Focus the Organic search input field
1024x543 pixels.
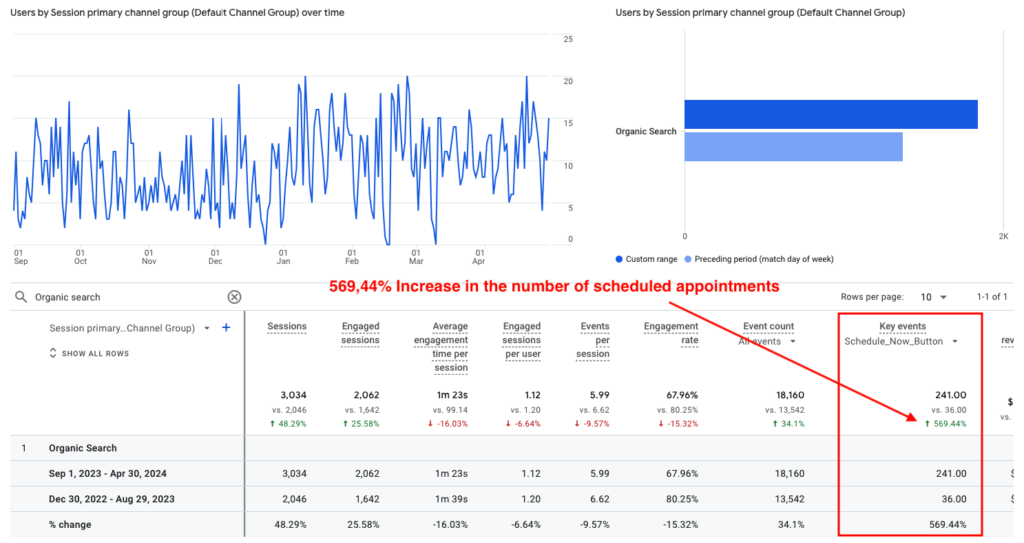coord(127,297)
